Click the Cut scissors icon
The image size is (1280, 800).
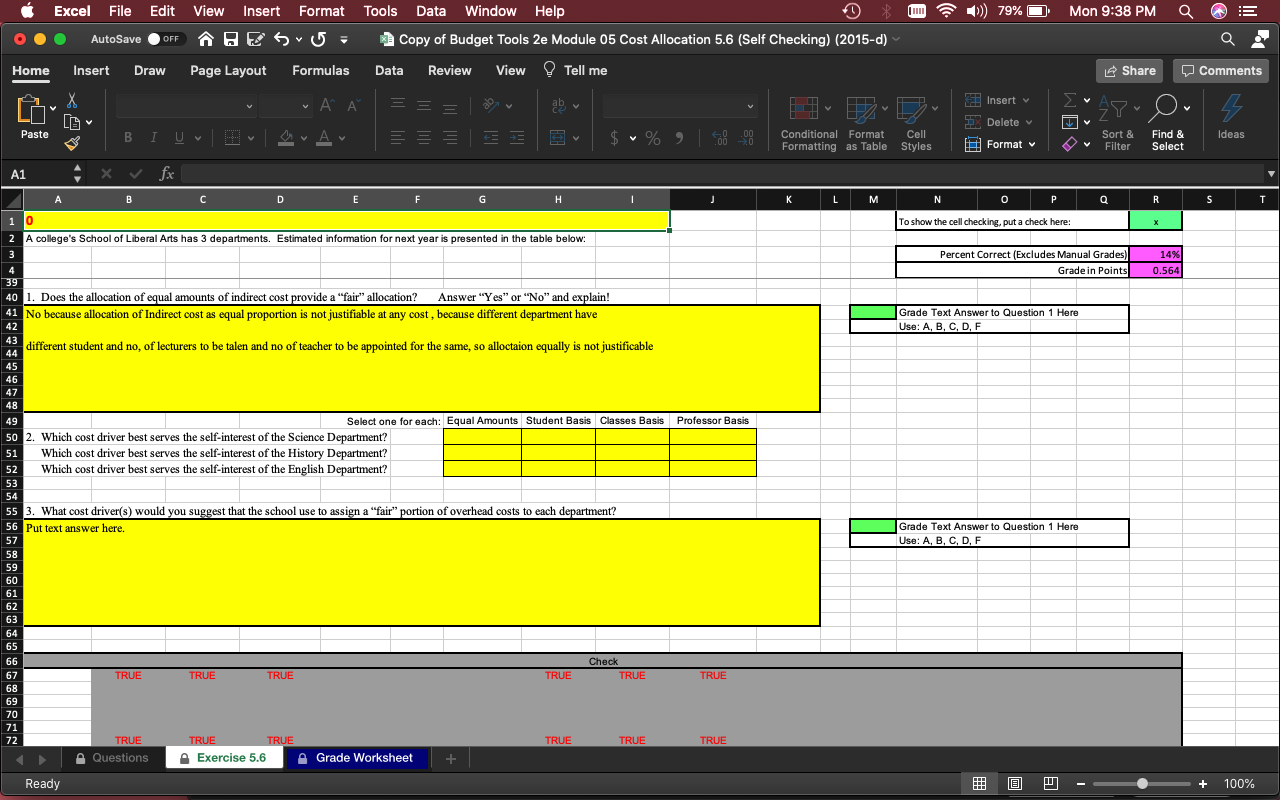72,100
